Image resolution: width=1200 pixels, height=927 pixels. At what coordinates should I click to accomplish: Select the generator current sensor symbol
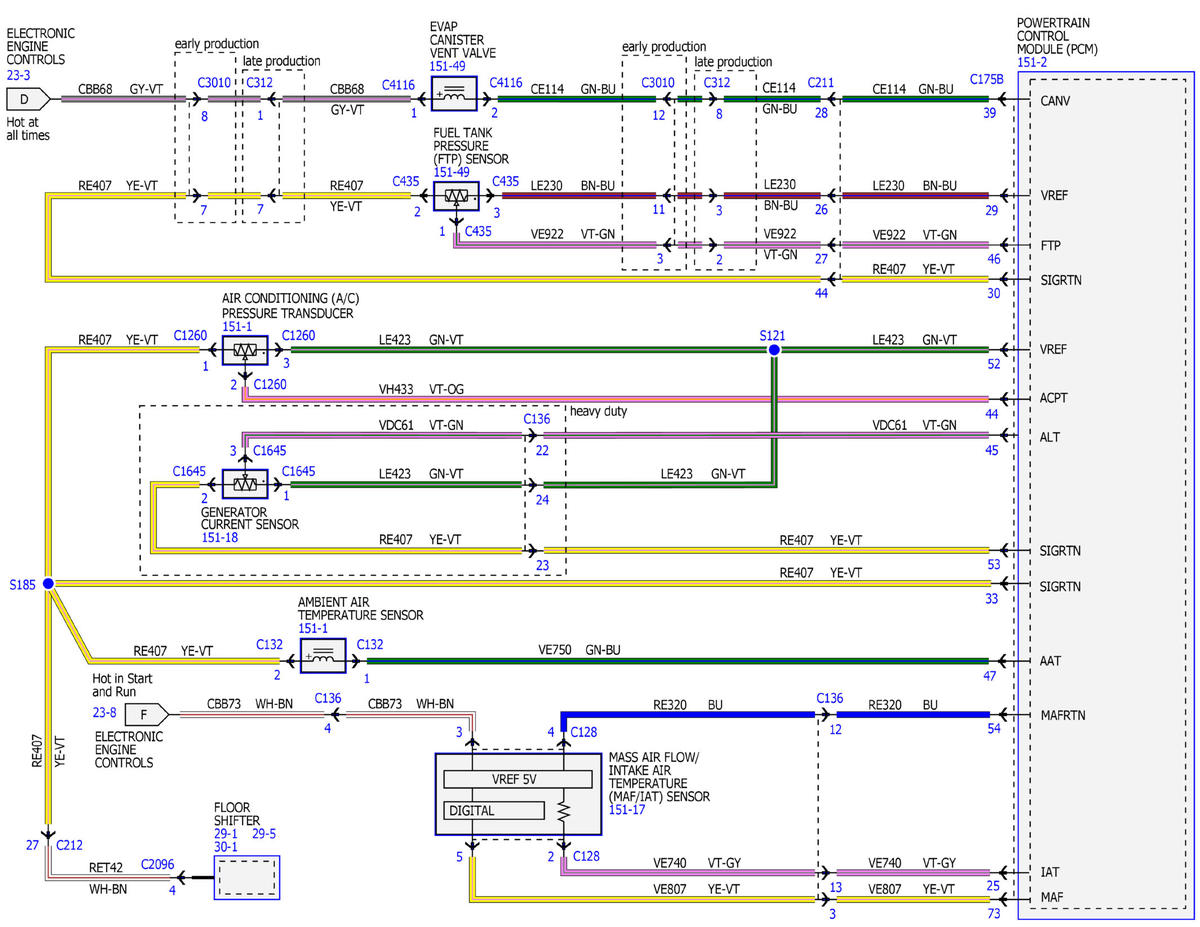point(244,484)
